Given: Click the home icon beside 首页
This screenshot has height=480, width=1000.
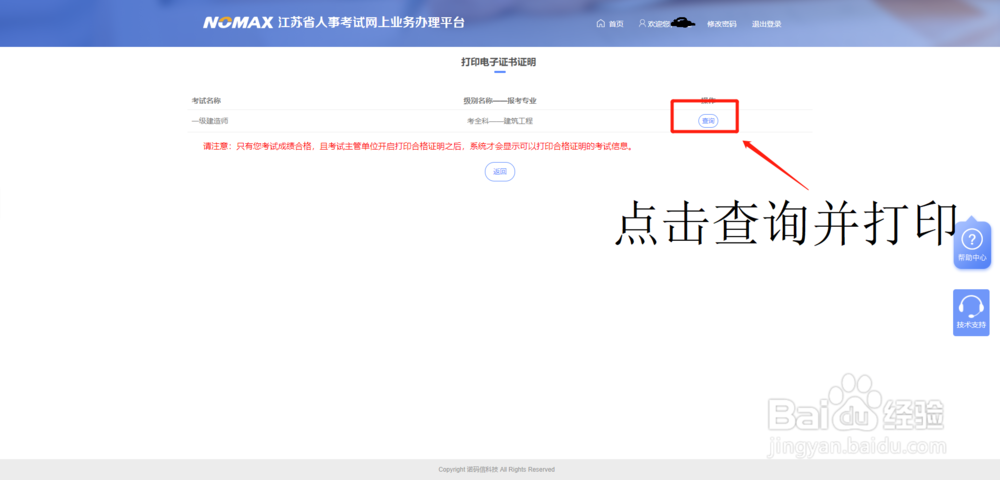Looking at the screenshot, I should [600, 24].
